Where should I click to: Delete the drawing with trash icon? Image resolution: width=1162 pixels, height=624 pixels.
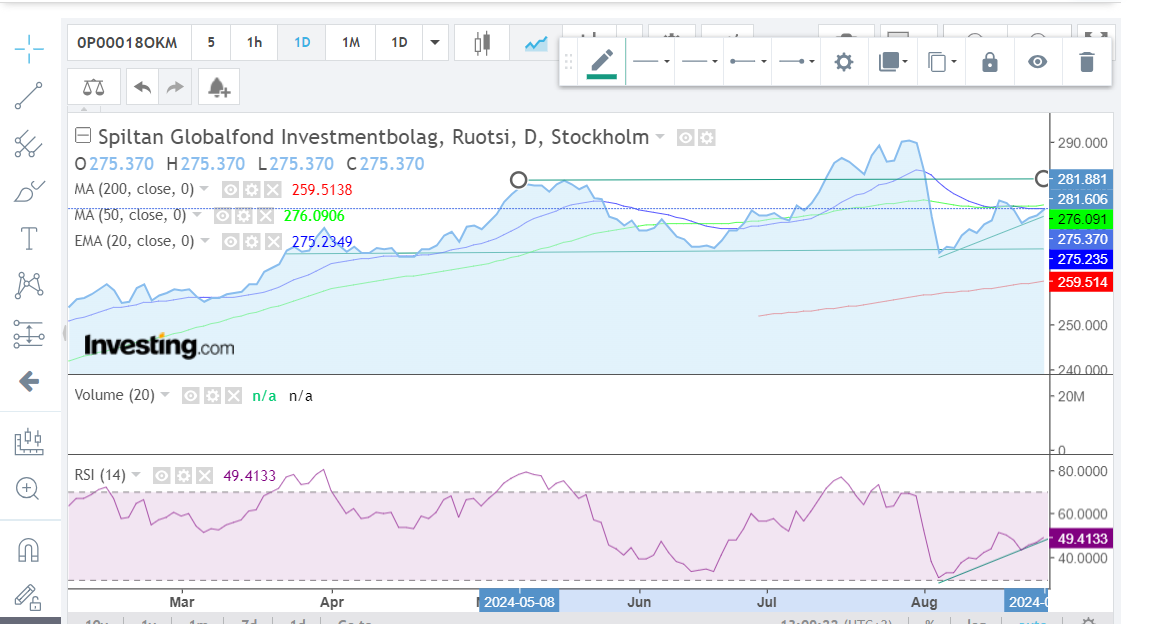tap(1086, 62)
